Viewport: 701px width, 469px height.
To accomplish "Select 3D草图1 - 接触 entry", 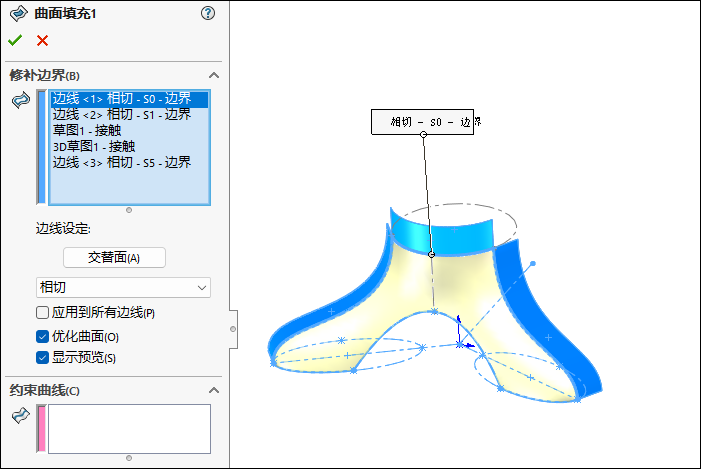I will tap(129, 147).
